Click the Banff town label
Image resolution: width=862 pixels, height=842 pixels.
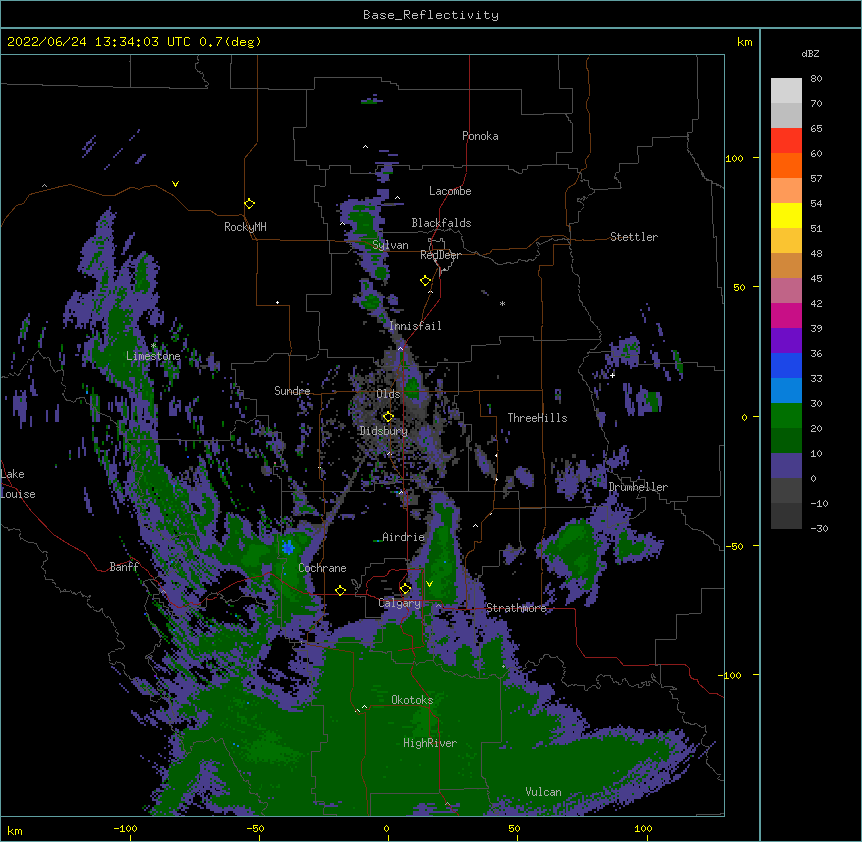124,567
